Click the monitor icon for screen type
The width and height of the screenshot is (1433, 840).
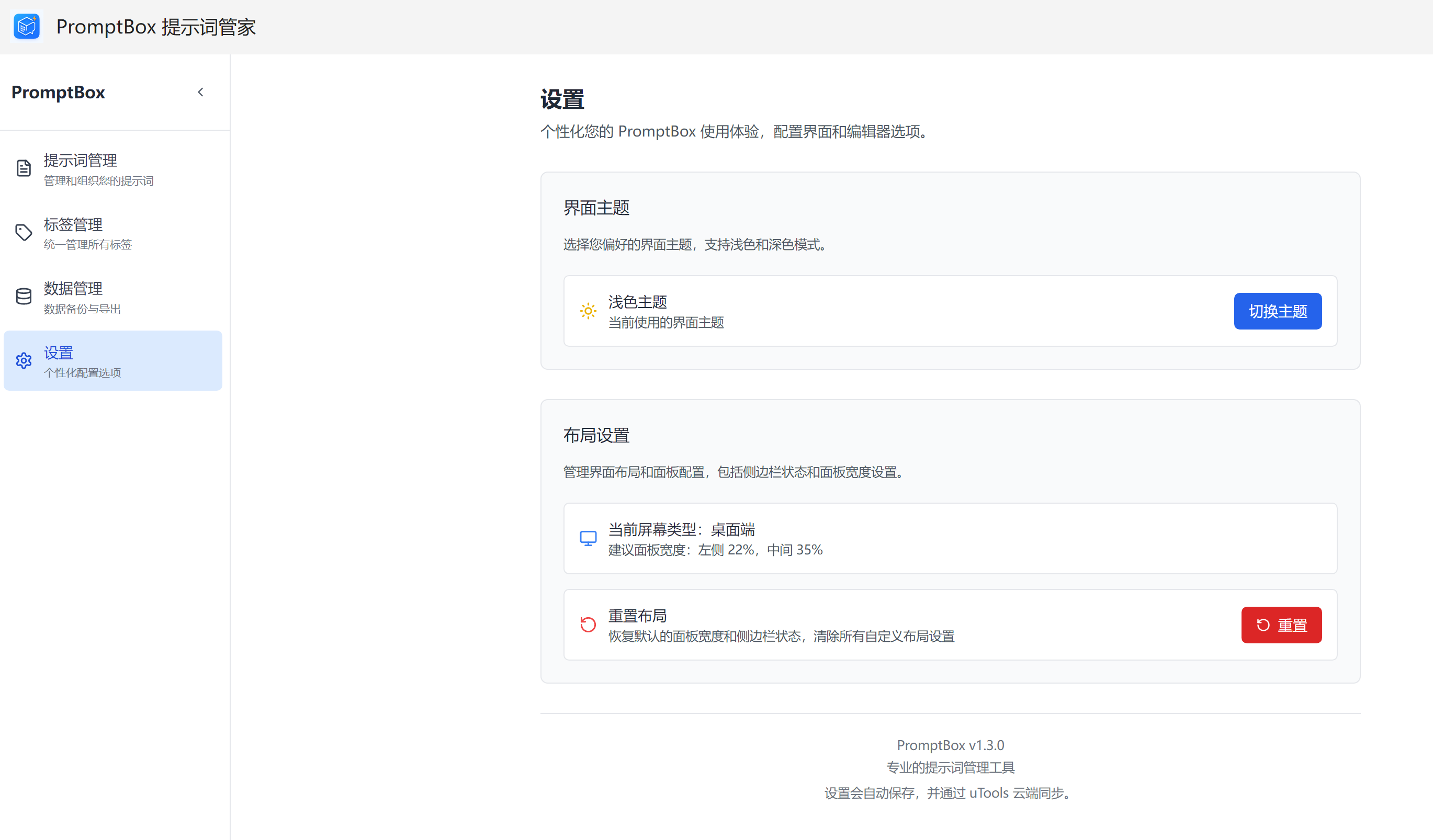click(588, 538)
